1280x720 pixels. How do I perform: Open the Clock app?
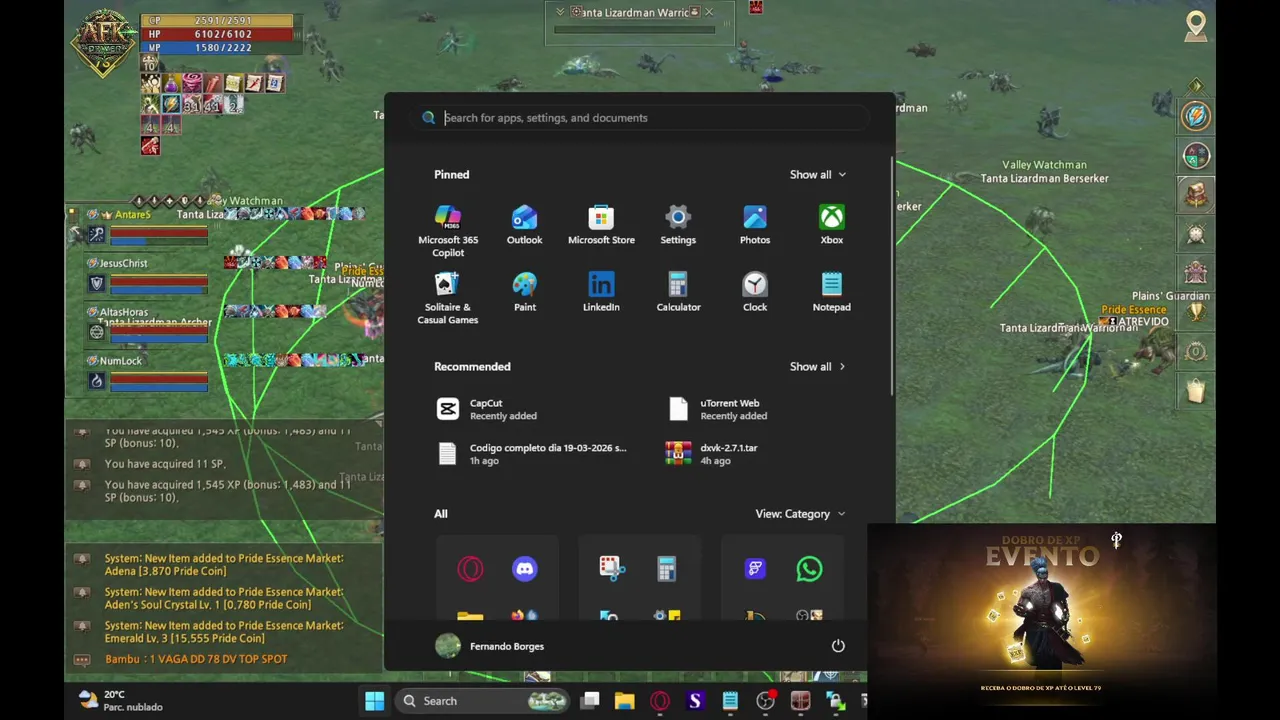(755, 292)
